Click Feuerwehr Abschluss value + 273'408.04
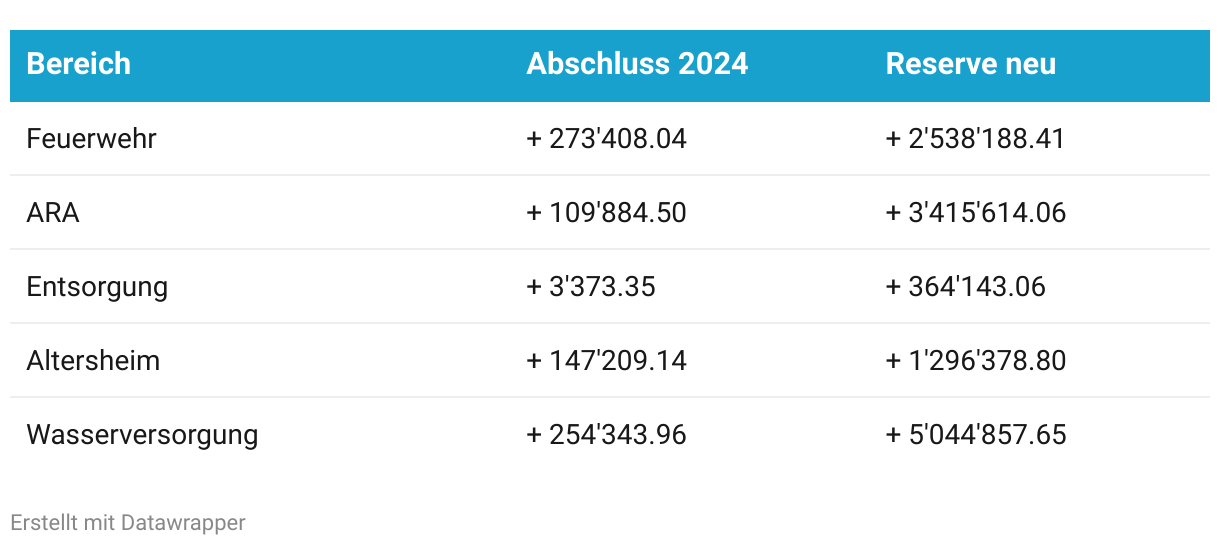 pos(607,138)
